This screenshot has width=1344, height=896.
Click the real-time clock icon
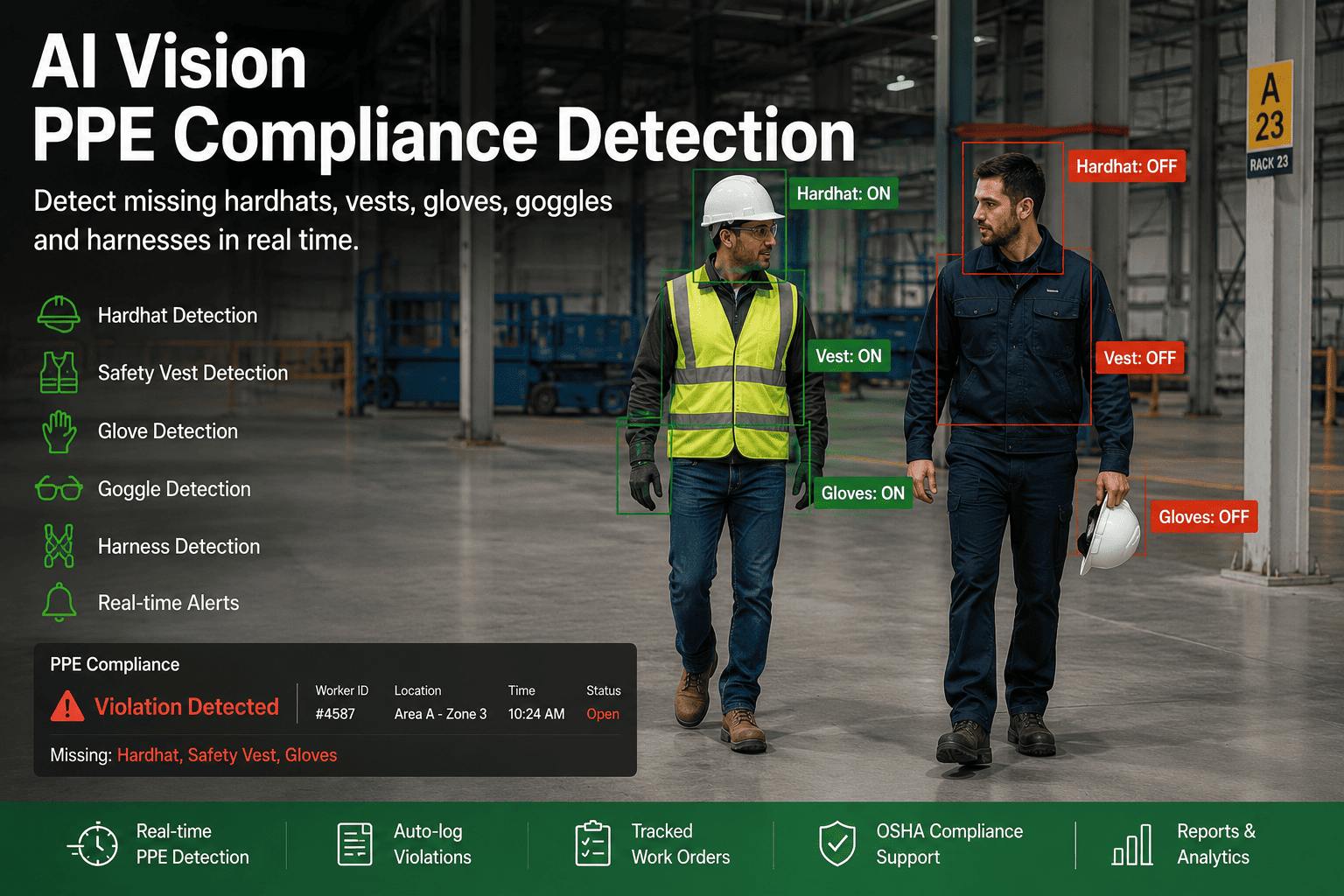(x=94, y=844)
